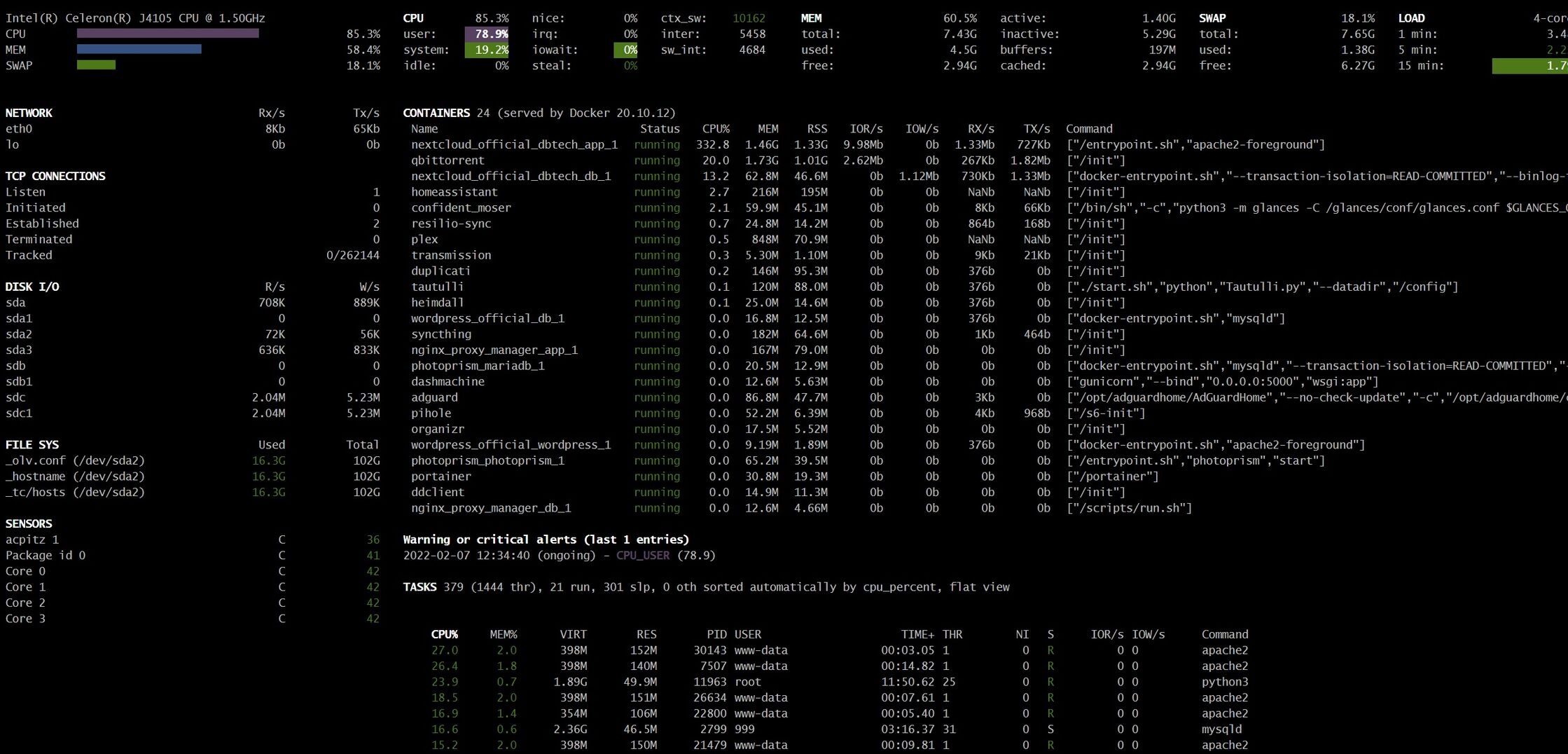Click the DISK I/O section header

(x=32, y=287)
